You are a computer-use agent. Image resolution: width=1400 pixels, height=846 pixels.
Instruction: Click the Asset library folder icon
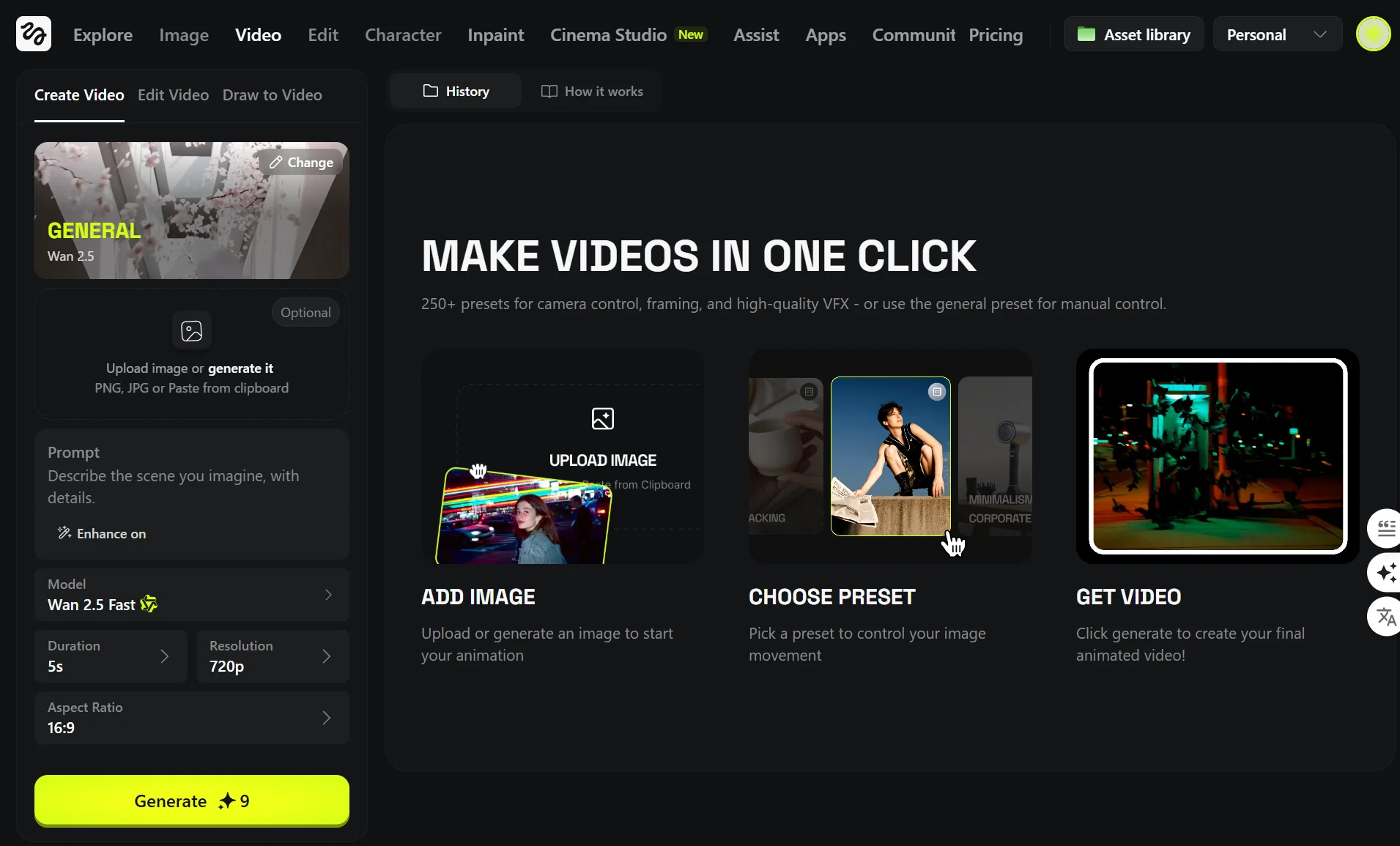point(1086,34)
